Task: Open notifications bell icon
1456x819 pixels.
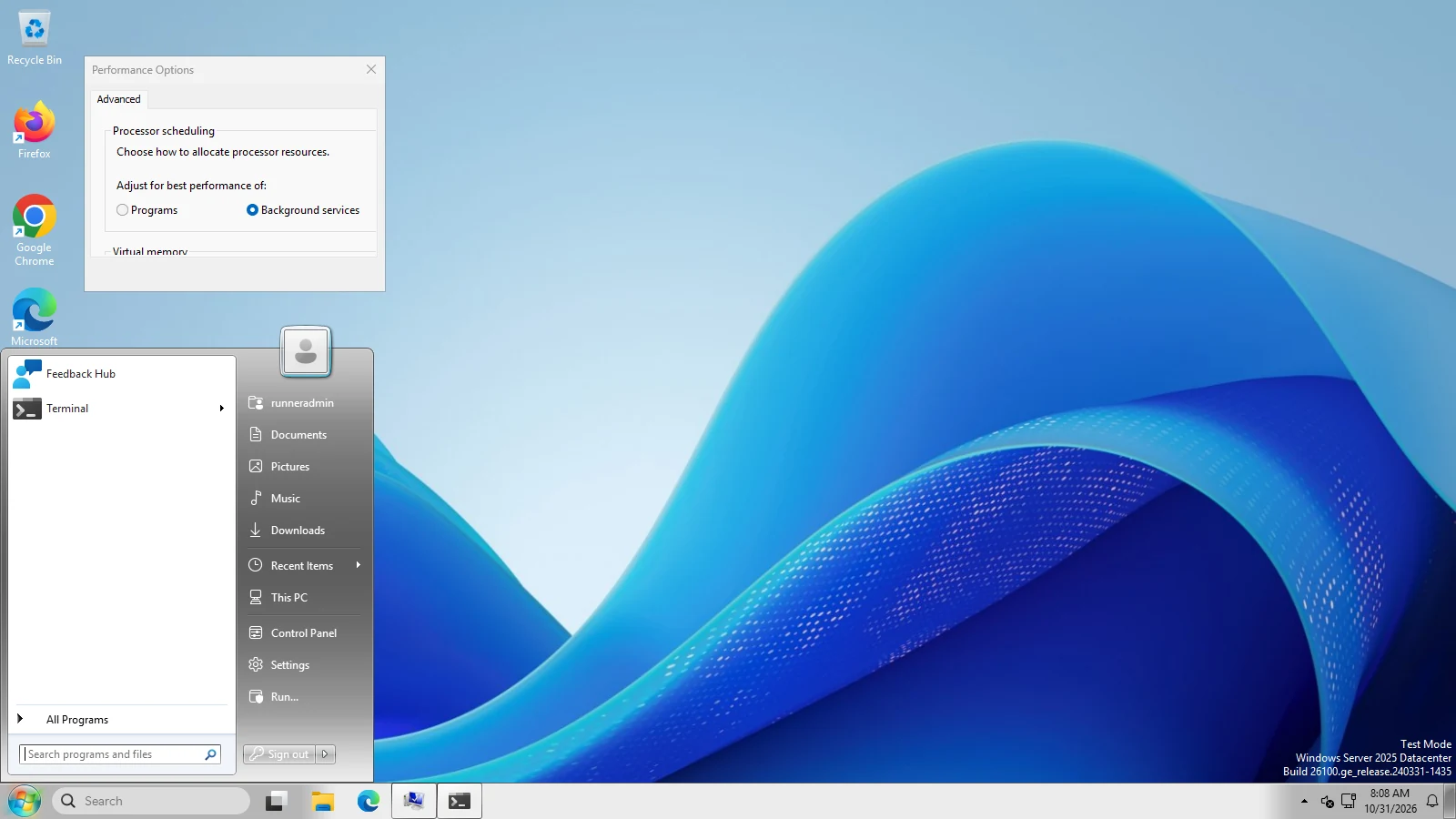Action: [x=1432, y=802]
